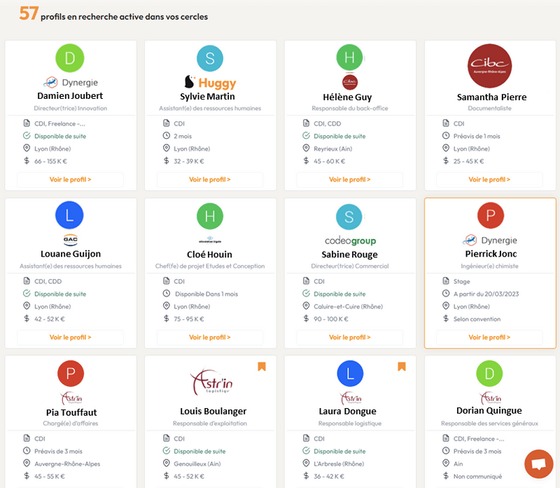The width and height of the screenshot is (560, 488).
Task: View Sylvie Martin's profile
Action: 210,179
